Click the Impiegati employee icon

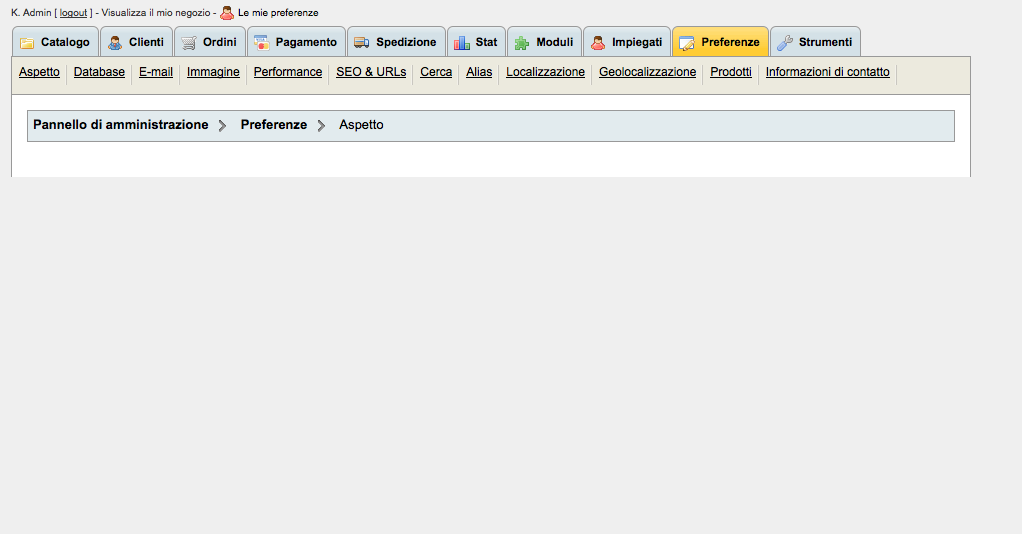coord(598,43)
